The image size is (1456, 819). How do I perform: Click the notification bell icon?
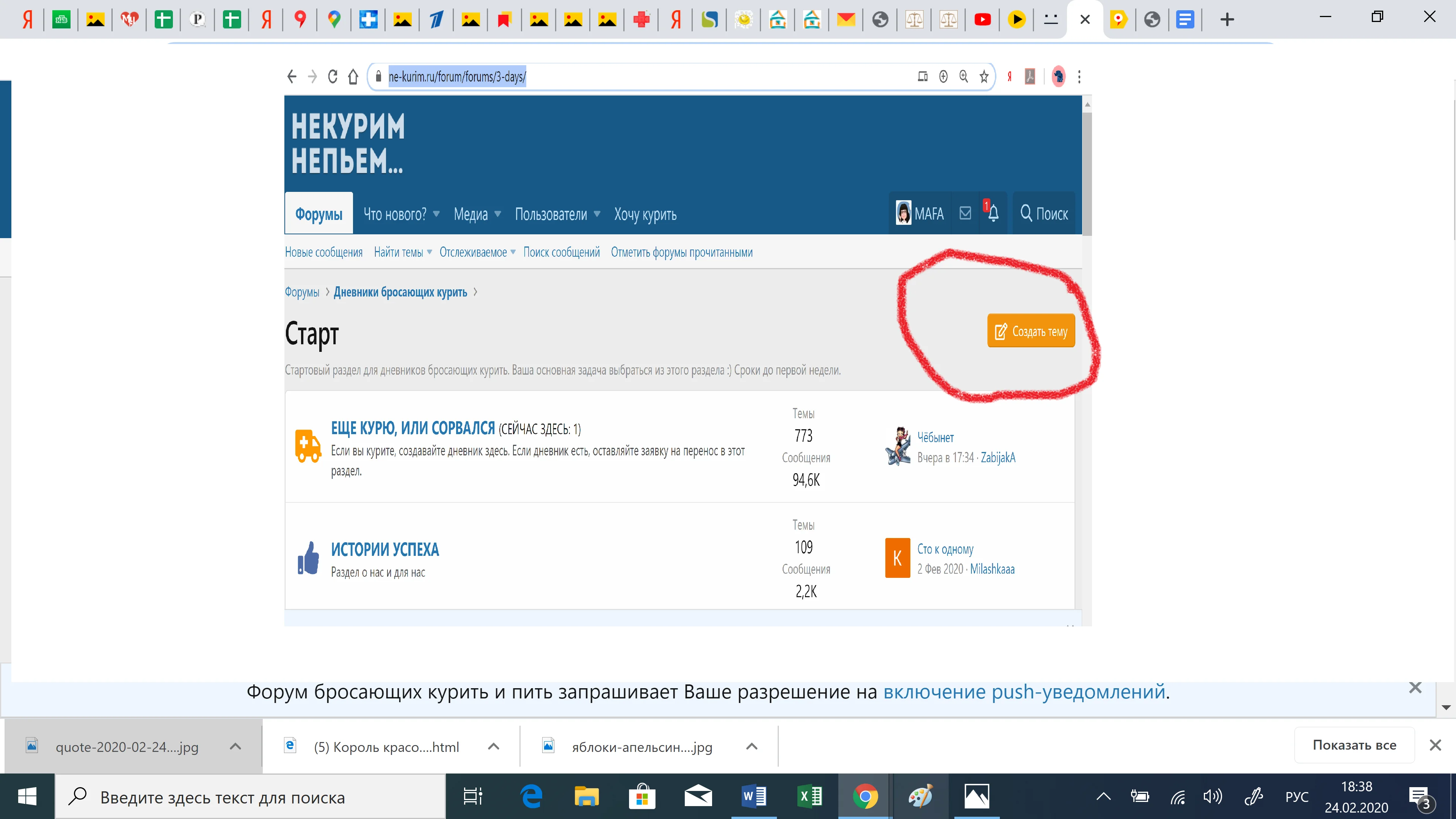click(x=993, y=213)
